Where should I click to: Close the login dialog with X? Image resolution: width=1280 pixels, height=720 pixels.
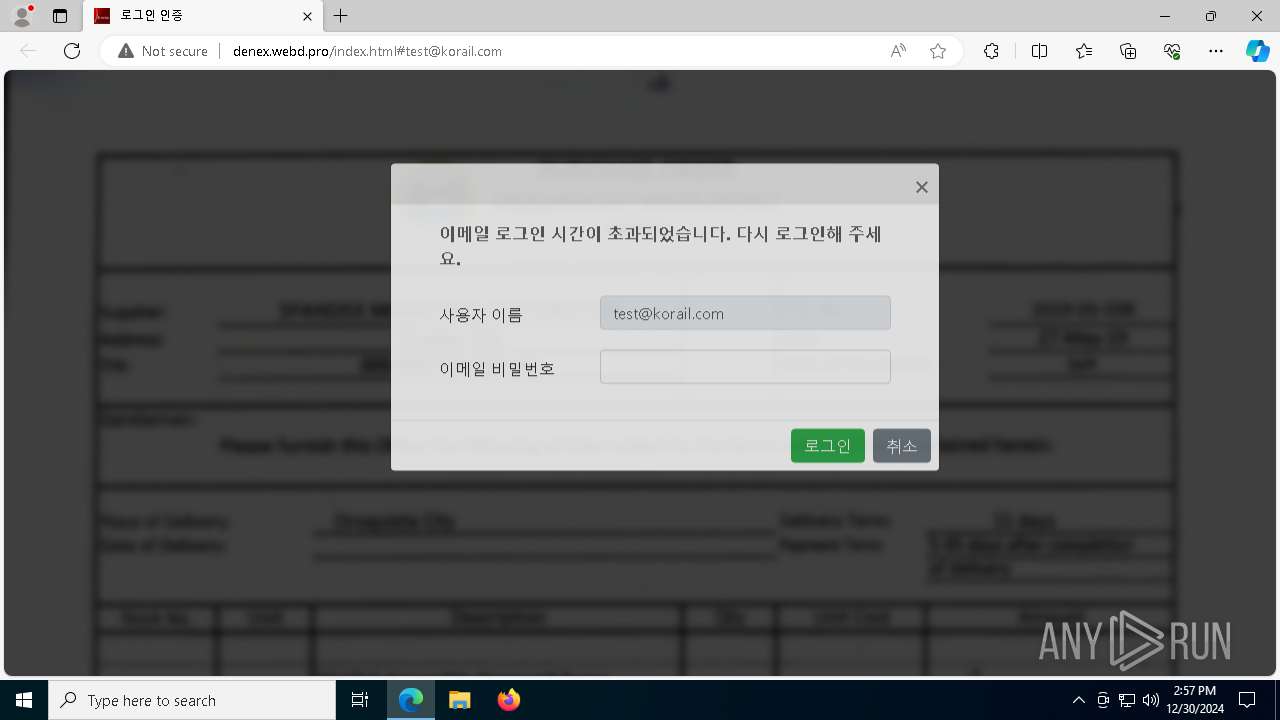[922, 187]
